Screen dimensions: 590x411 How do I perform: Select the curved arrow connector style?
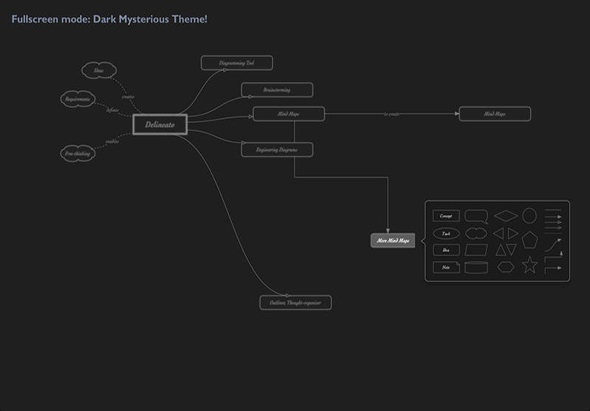[553, 245]
